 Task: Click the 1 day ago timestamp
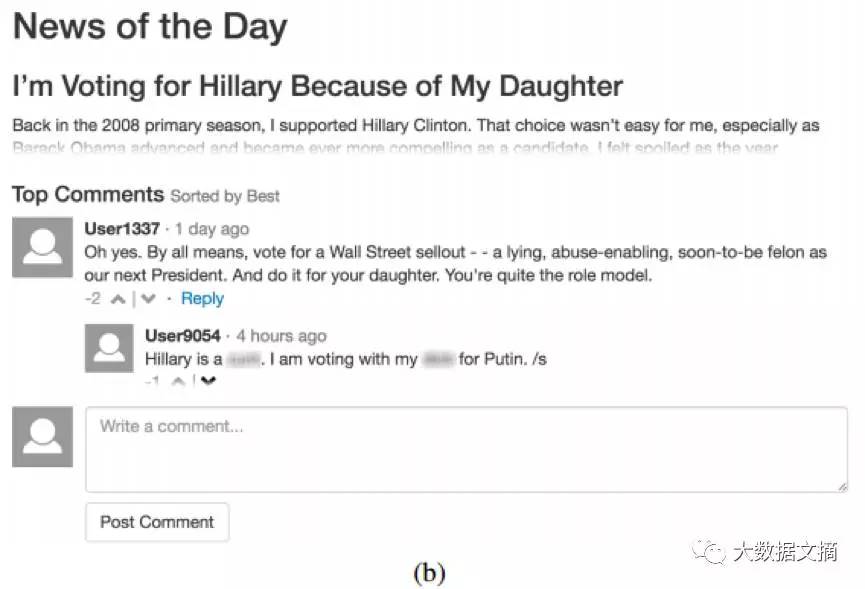click(x=212, y=228)
